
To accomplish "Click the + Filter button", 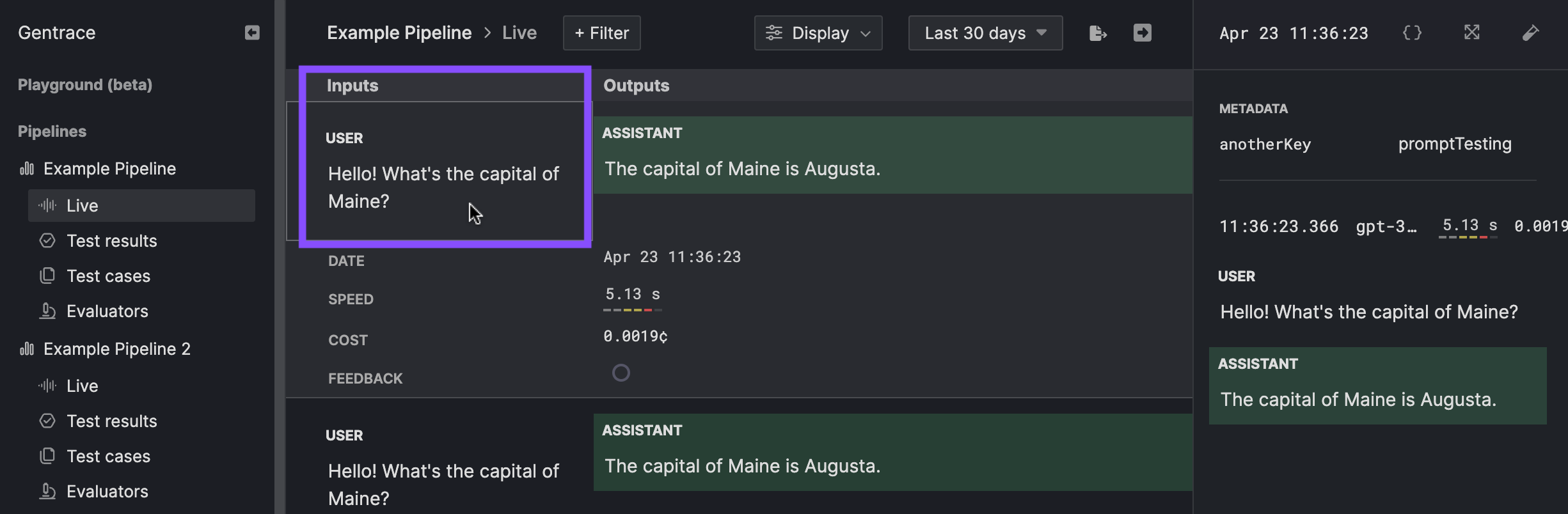I will click(602, 33).
